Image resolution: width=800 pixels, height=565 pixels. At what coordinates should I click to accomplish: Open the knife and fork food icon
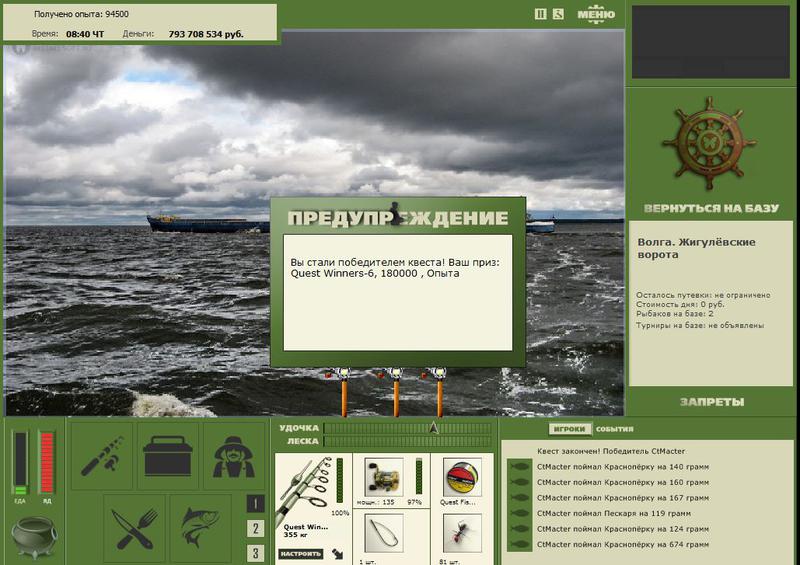pos(134,528)
